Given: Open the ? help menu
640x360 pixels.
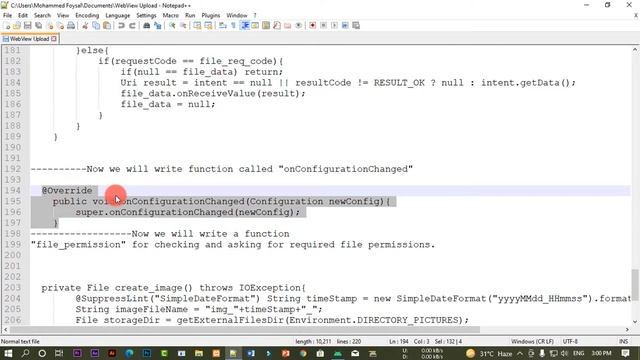Looking at the screenshot, I should point(255,16).
